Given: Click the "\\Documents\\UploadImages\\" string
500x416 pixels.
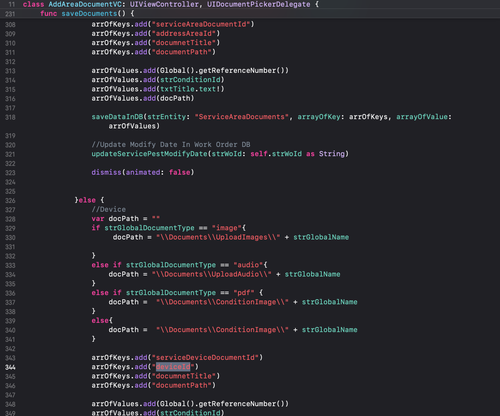Looking at the screenshot, I should coord(218,237).
